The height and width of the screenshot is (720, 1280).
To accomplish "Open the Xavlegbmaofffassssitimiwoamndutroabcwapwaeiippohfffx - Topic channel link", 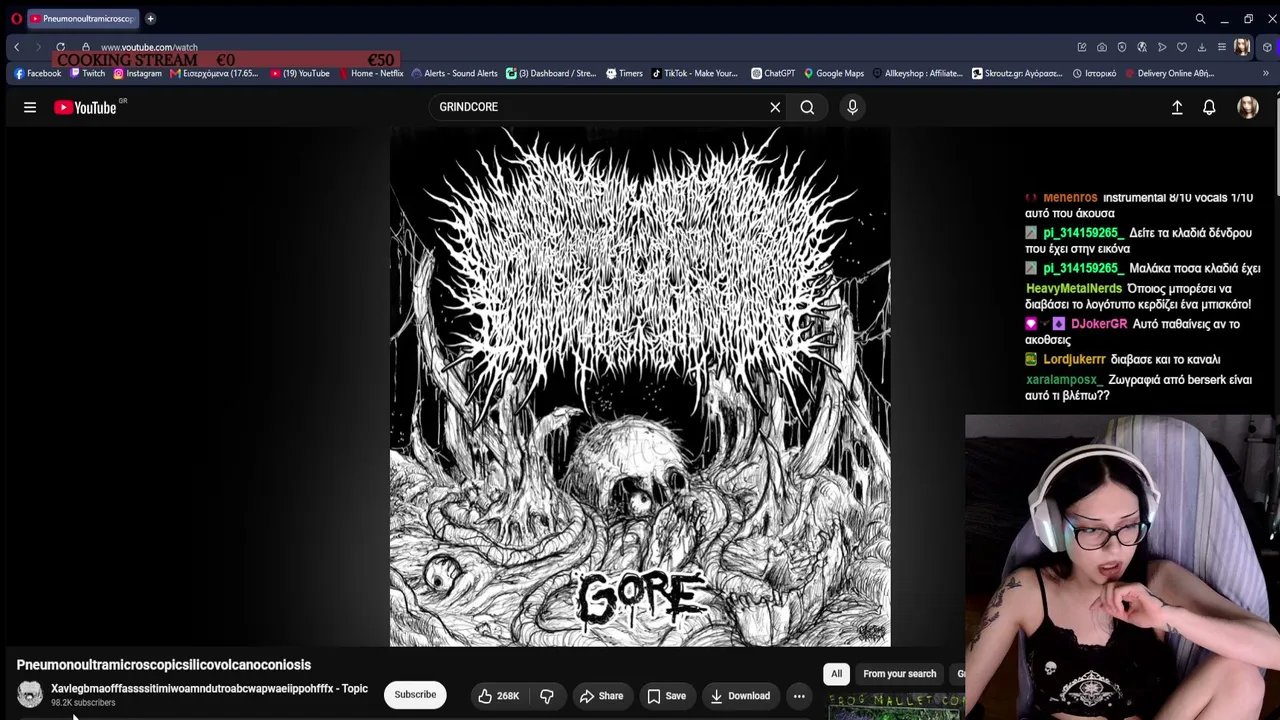I will (x=209, y=688).
